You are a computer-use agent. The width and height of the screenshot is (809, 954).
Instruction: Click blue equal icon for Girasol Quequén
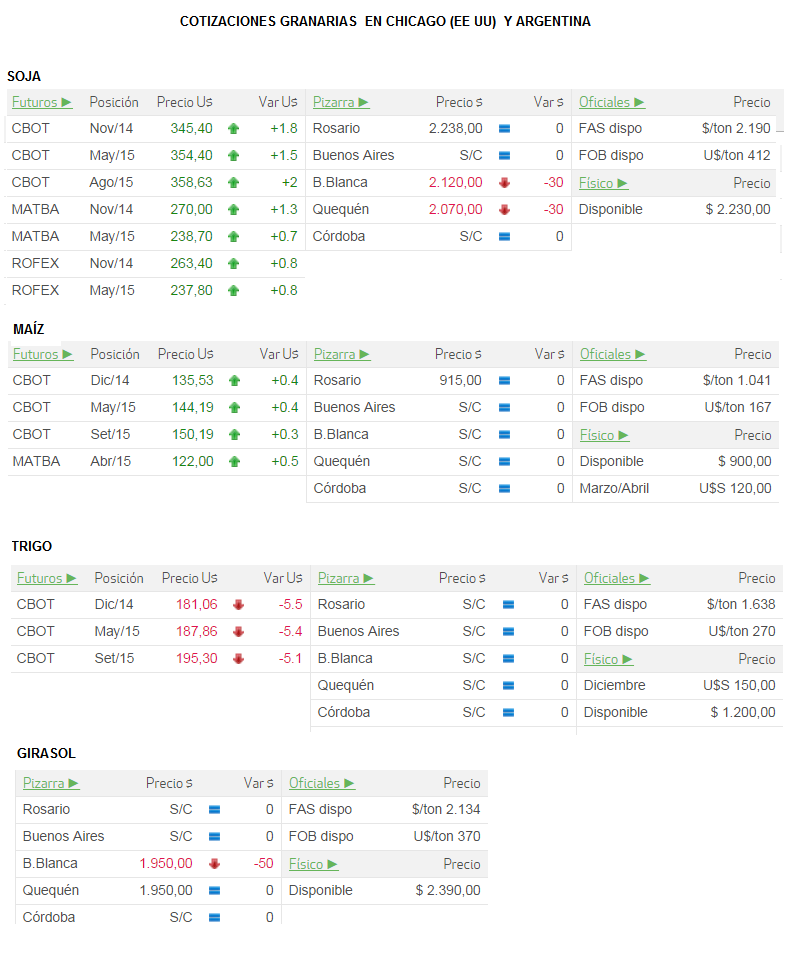(214, 891)
